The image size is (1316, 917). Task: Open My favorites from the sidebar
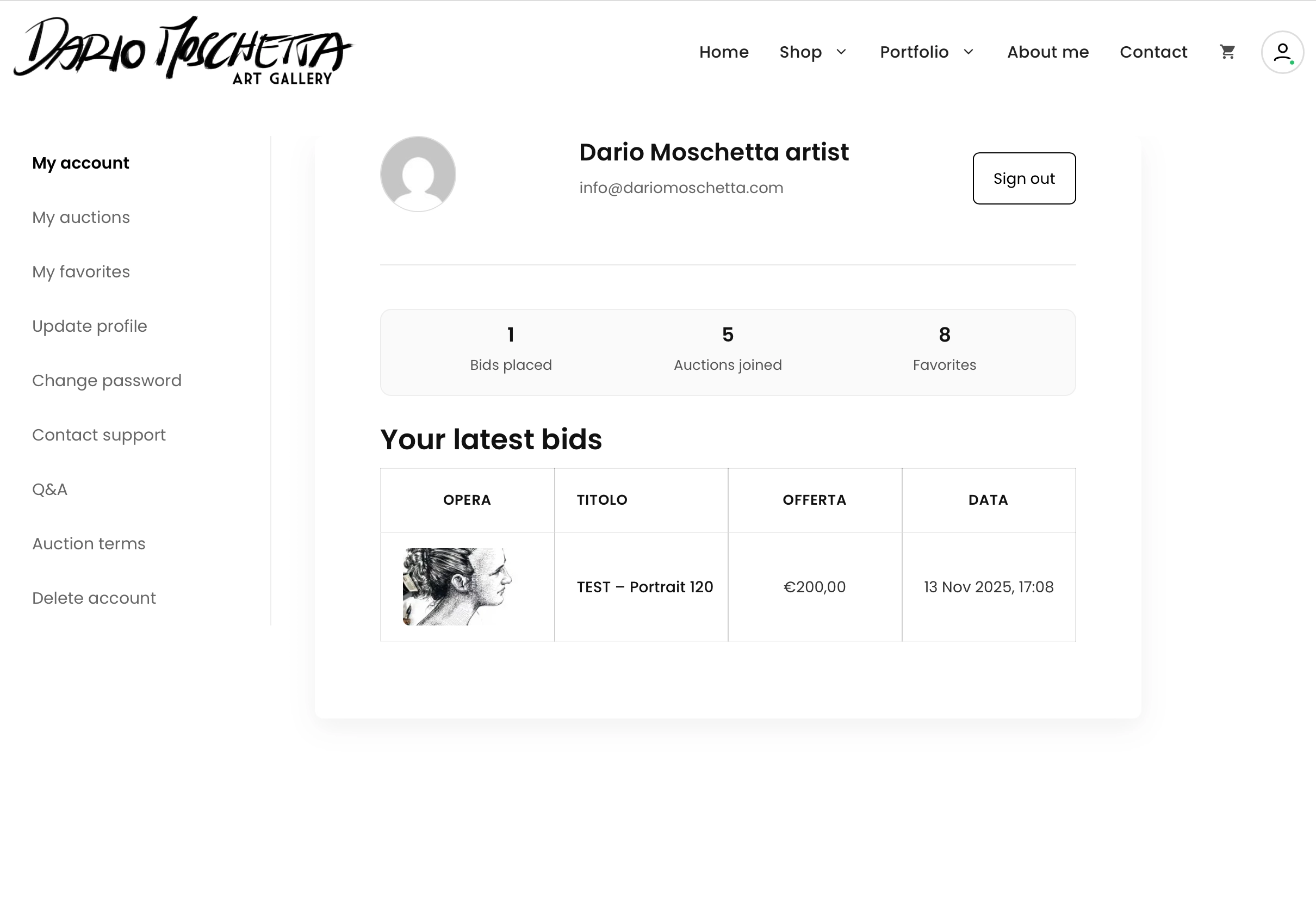[x=81, y=271]
